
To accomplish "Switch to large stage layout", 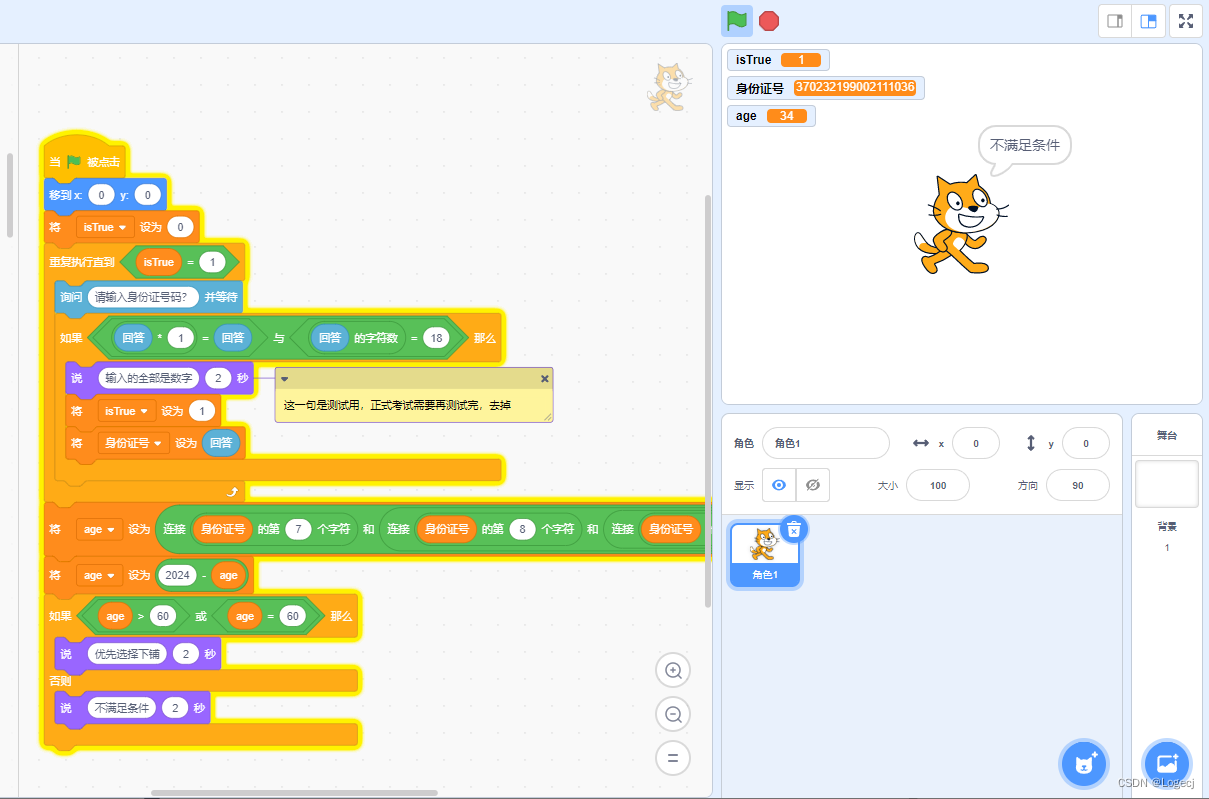I will click(x=1149, y=21).
